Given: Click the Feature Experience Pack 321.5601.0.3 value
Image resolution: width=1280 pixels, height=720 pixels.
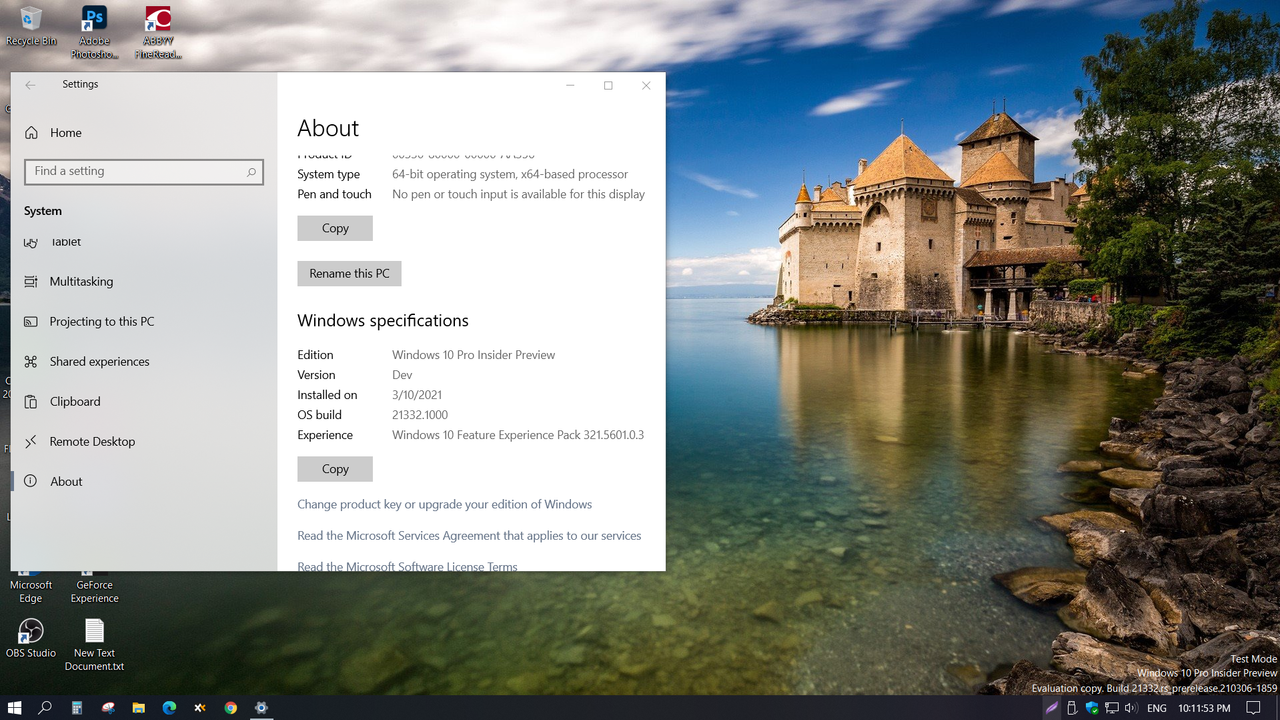Looking at the screenshot, I should pyautogui.click(x=518, y=435).
